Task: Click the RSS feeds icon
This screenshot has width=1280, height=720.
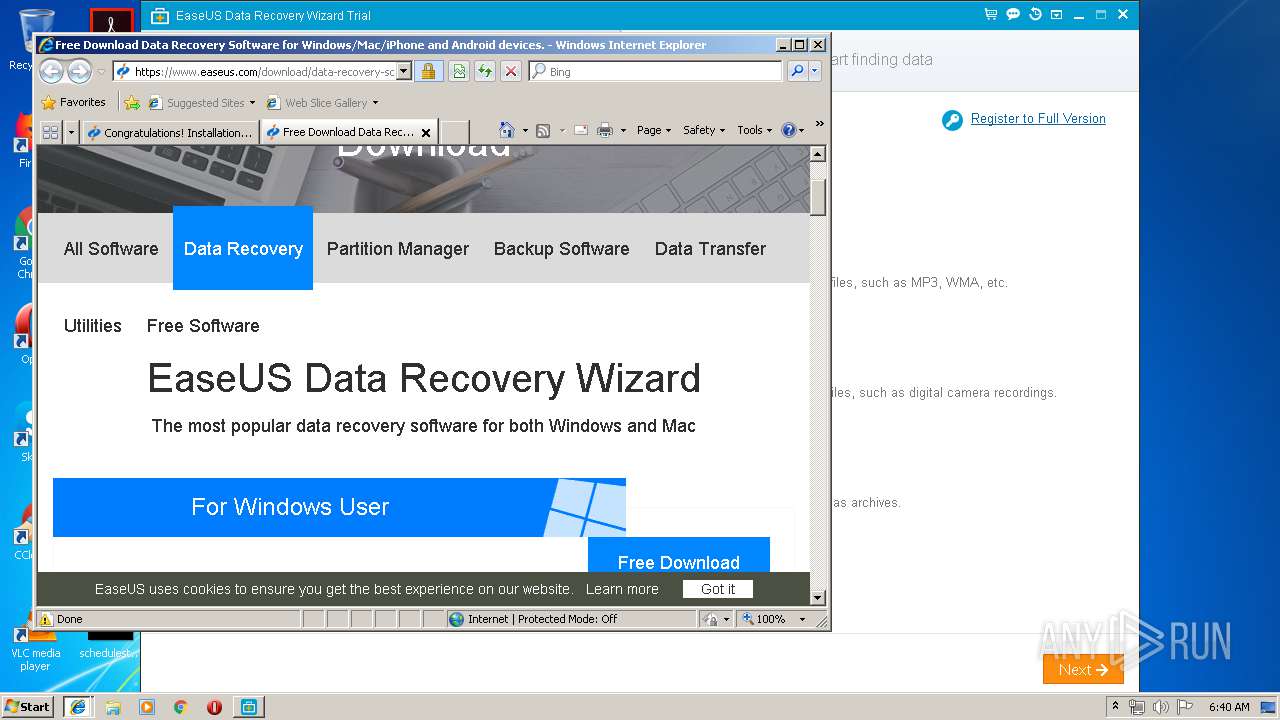Action: click(x=543, y=130)
